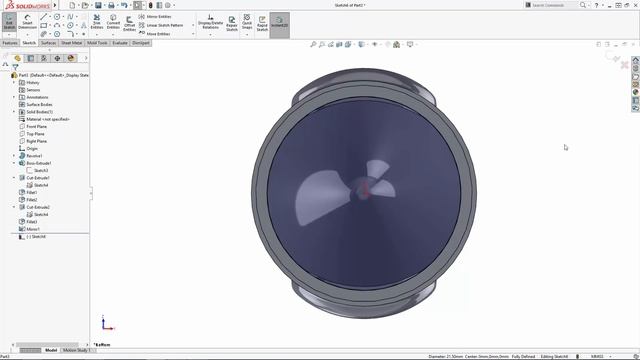The height and width of the screenshot is (360, 640).
Task: Switch to the Model tab at bottom
Action: (x=51, y=350)
